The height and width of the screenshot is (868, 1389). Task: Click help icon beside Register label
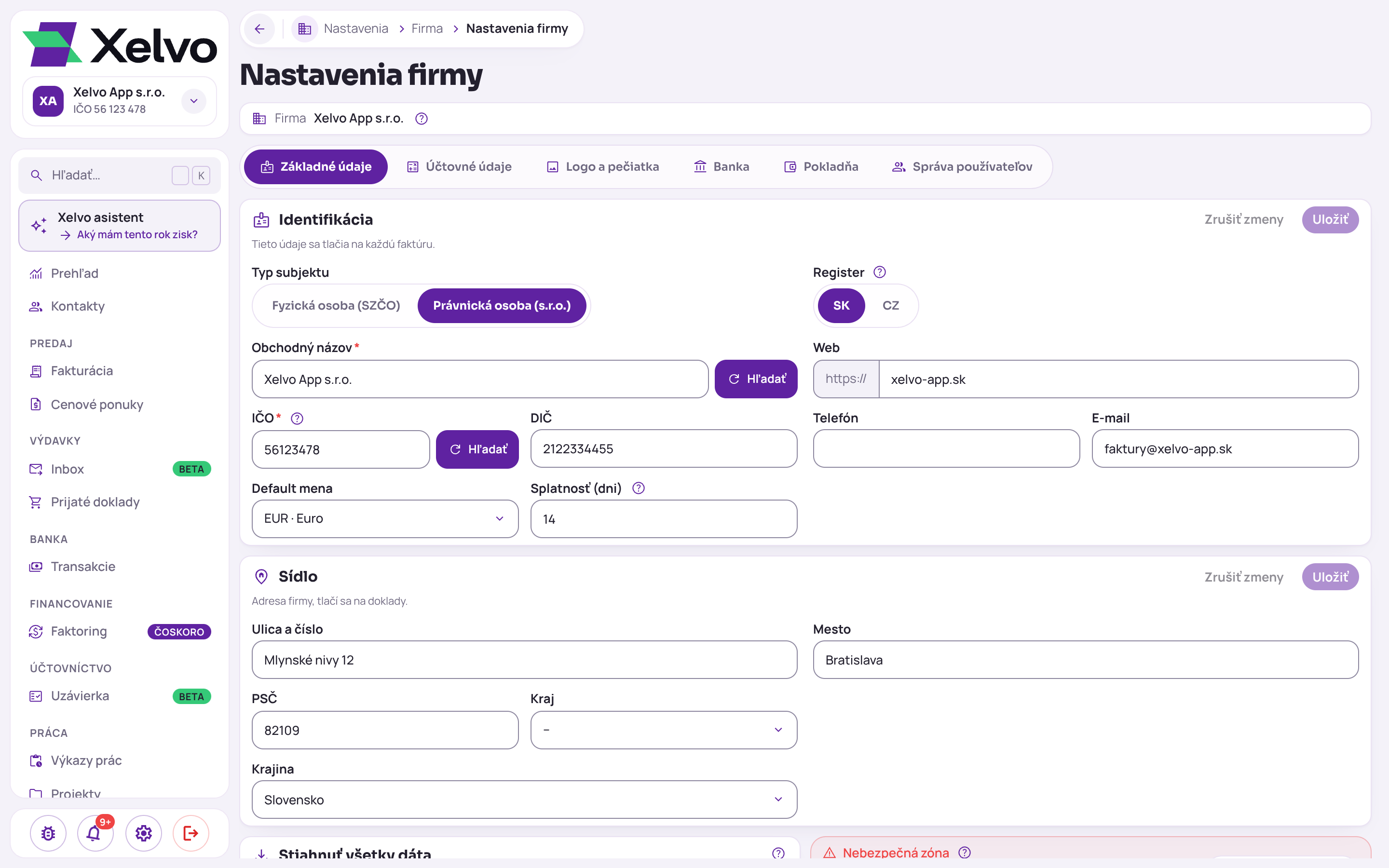(x=879, y=272)
